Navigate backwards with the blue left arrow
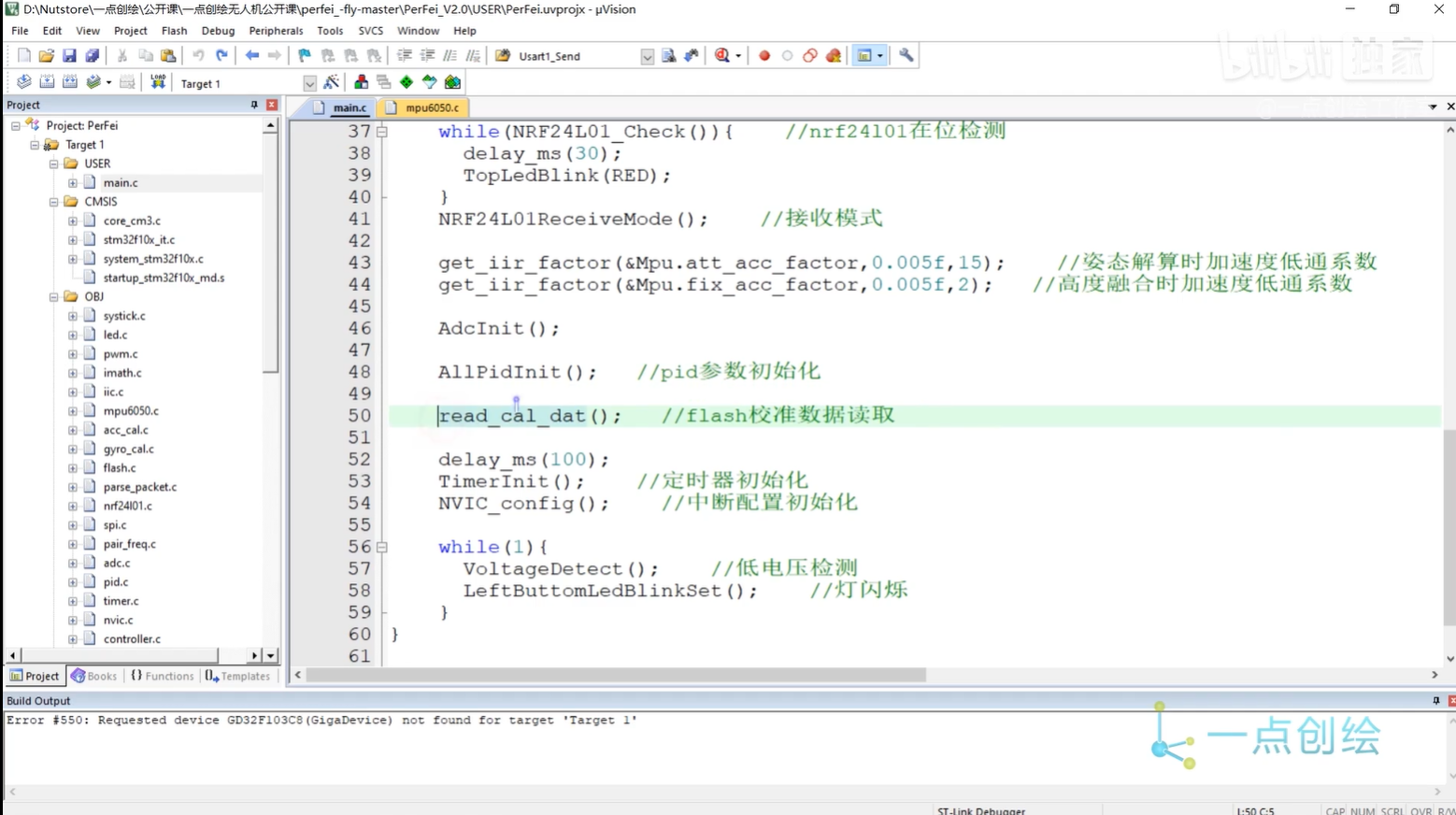 click(251, 56)
